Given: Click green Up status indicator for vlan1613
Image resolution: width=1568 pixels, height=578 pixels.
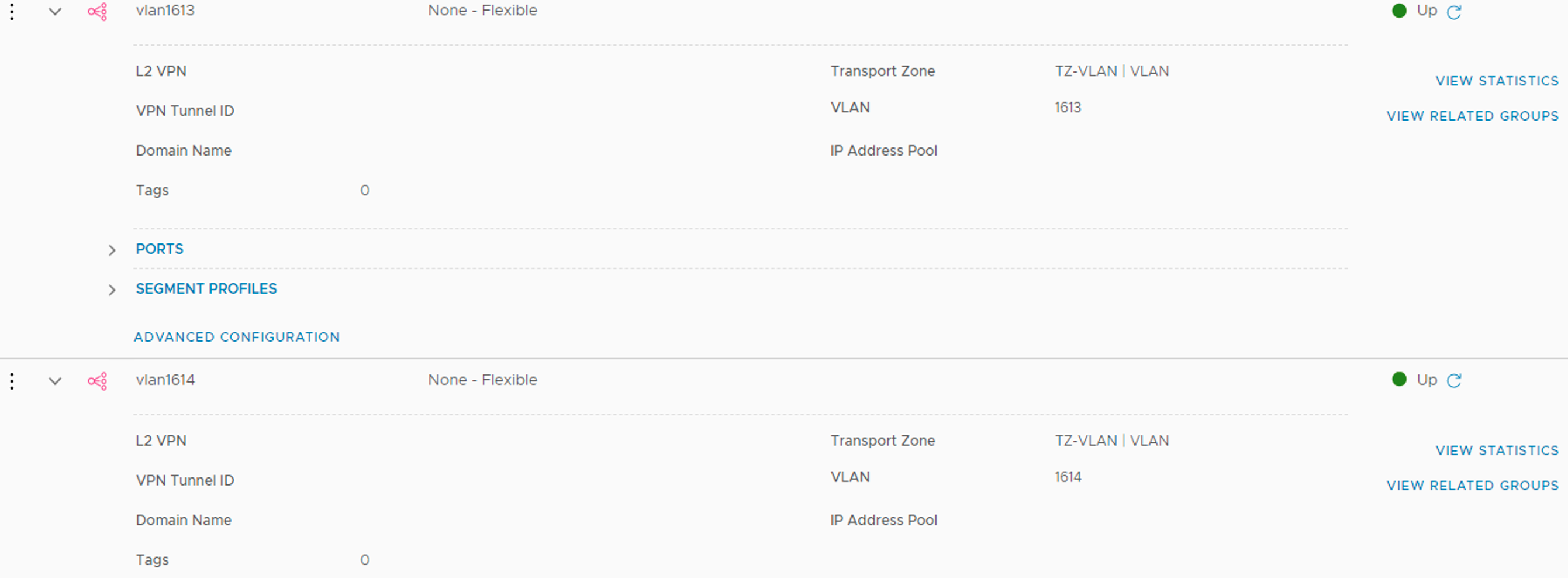Looking at the screenshot, I should point(1400,11).
